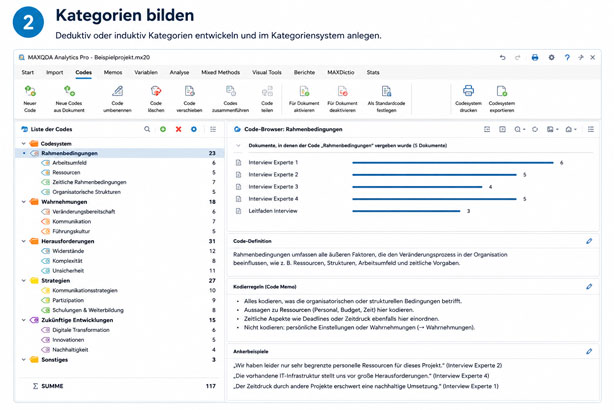This screenshot has width=614, height=410.
Task: Click Für Dokument deaktivieren icon
Action: click(343, 91)
